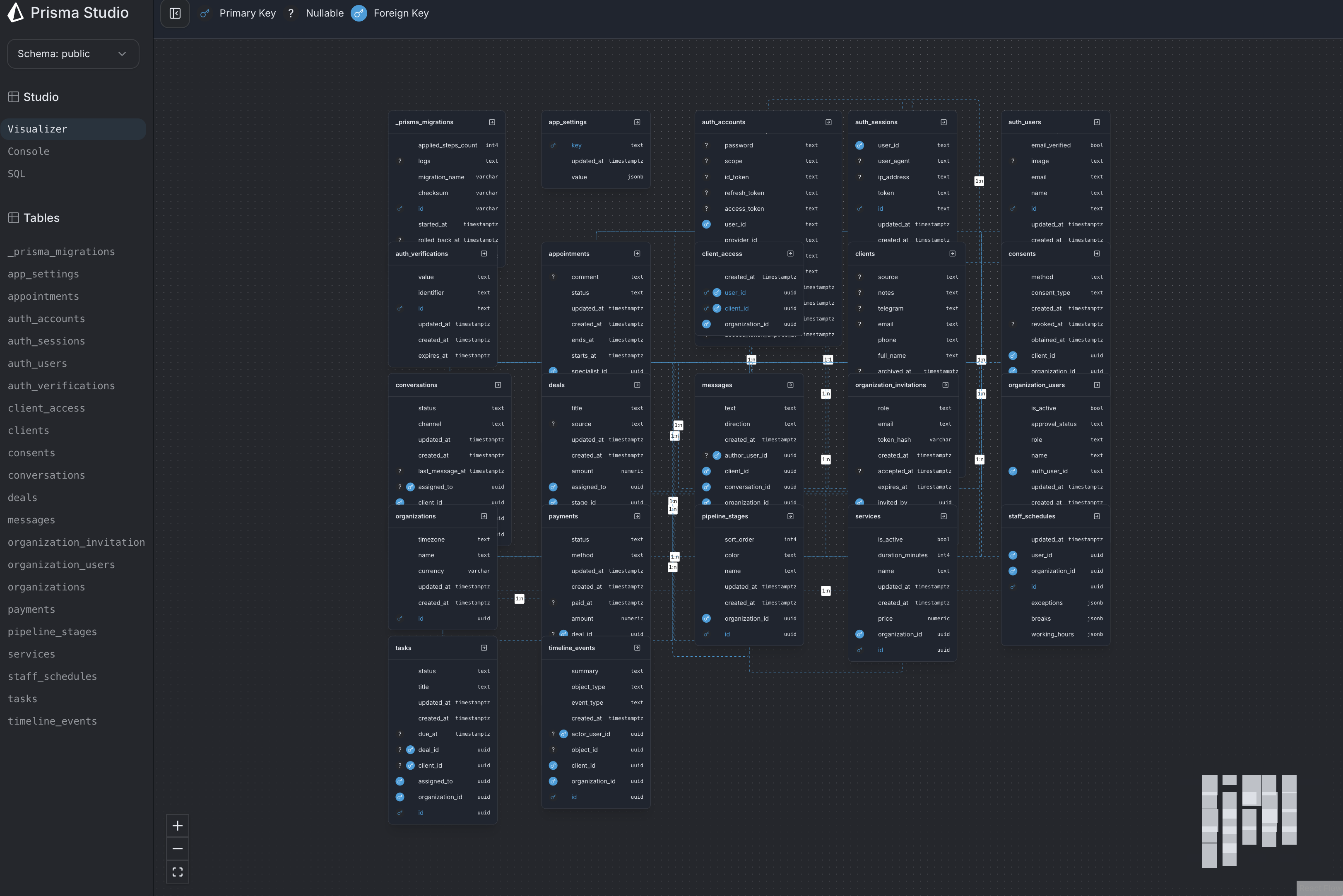Open payments table via its header icon

tap(637, 517)
